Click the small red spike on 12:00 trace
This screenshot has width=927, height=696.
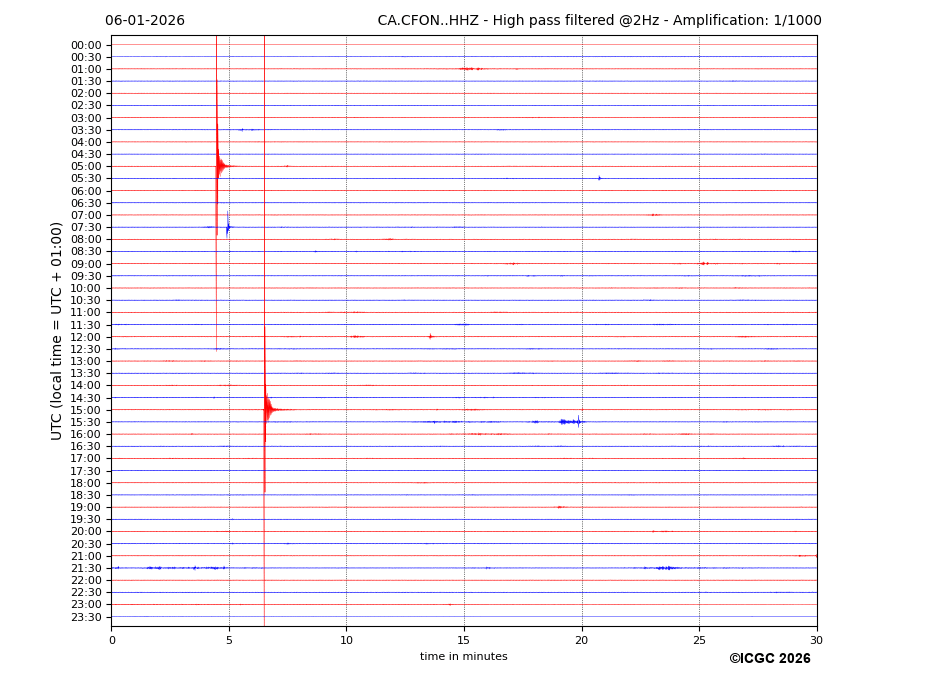[x=430, y=337]
